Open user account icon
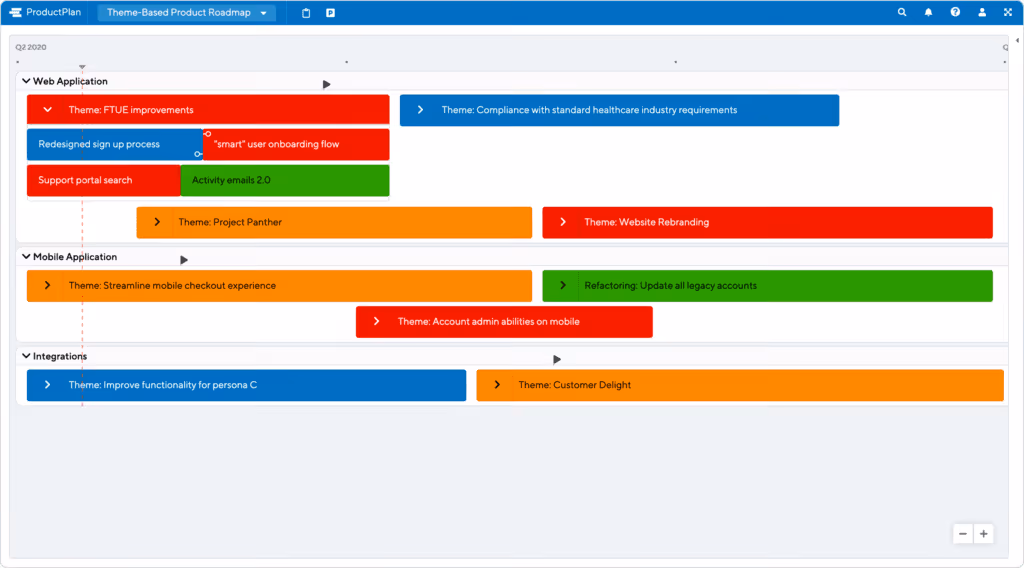This screenshot has height=568, width=1024. coord(982,12)
